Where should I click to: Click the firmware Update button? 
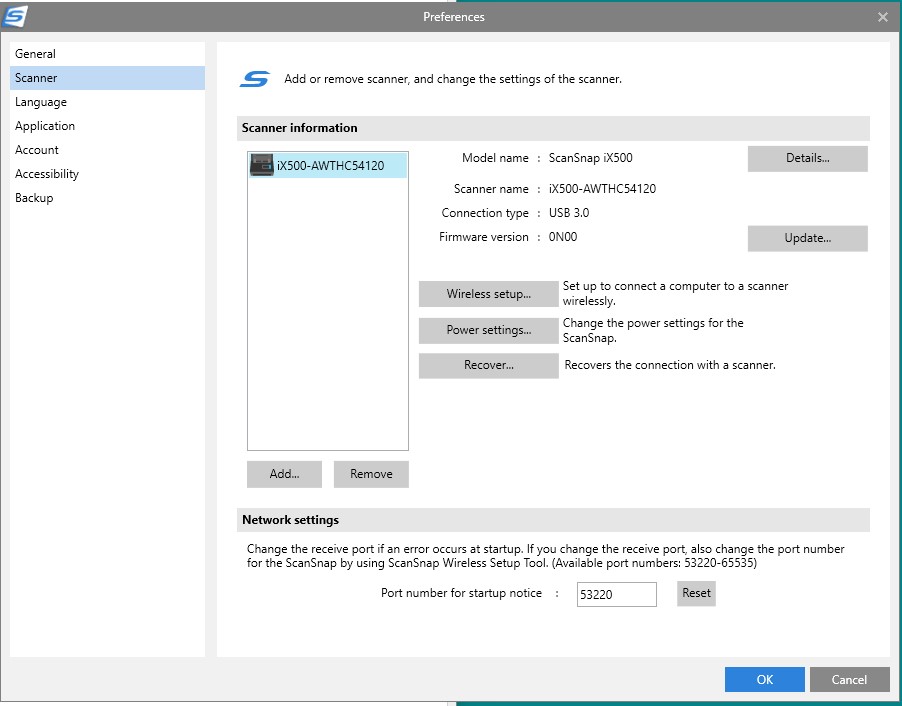[x=807, y=239]
